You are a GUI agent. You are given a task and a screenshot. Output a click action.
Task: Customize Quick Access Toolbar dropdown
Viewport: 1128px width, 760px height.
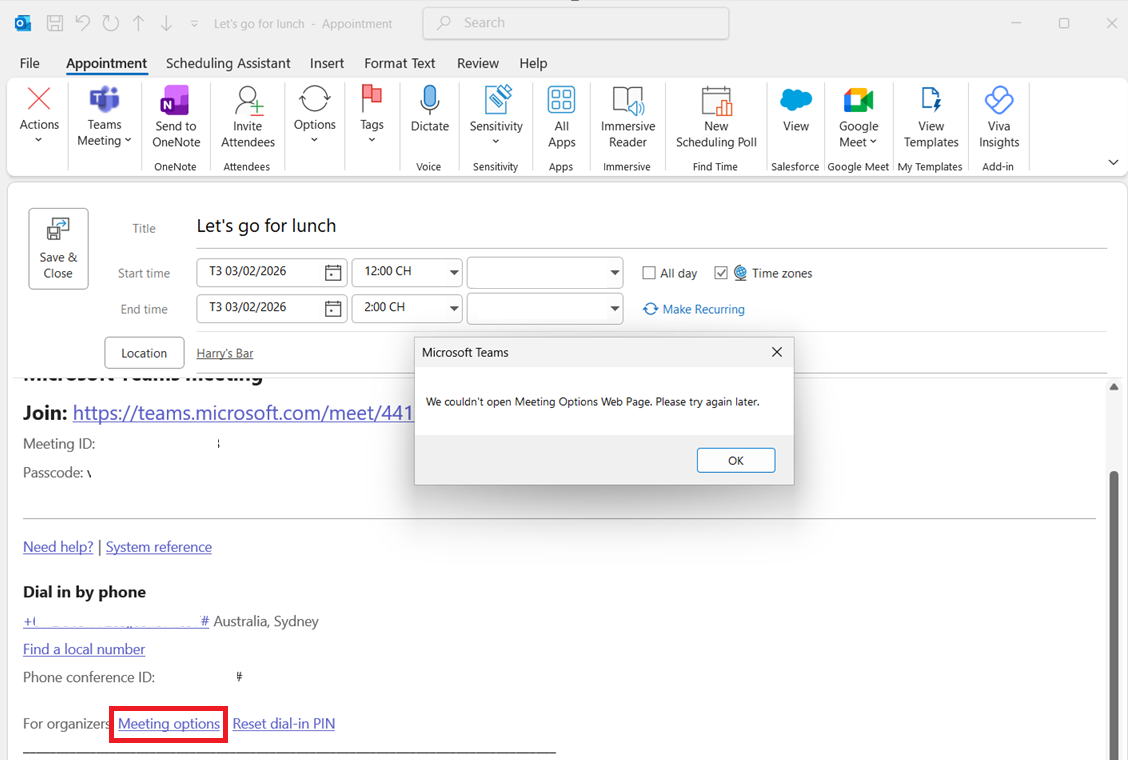coord(194,24)
